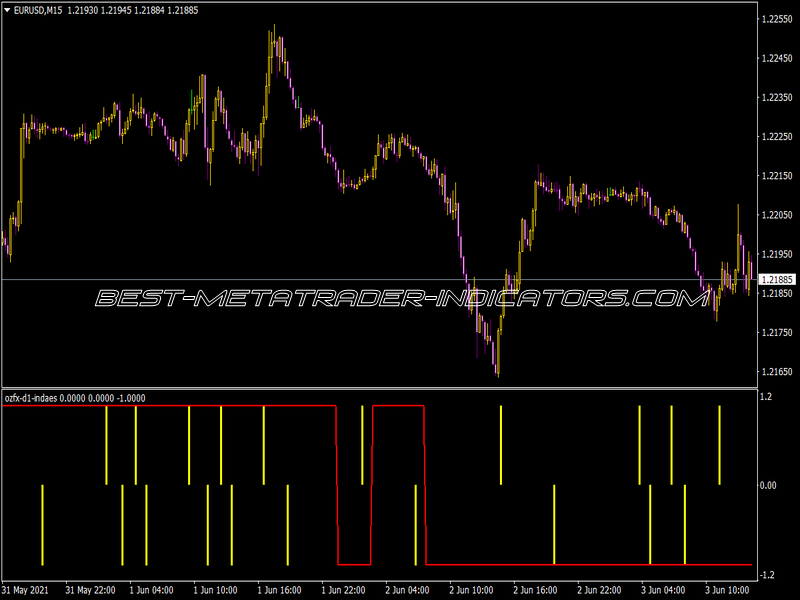
Task: Click the 31 May 2021 time label
Action: click(26, 590)
